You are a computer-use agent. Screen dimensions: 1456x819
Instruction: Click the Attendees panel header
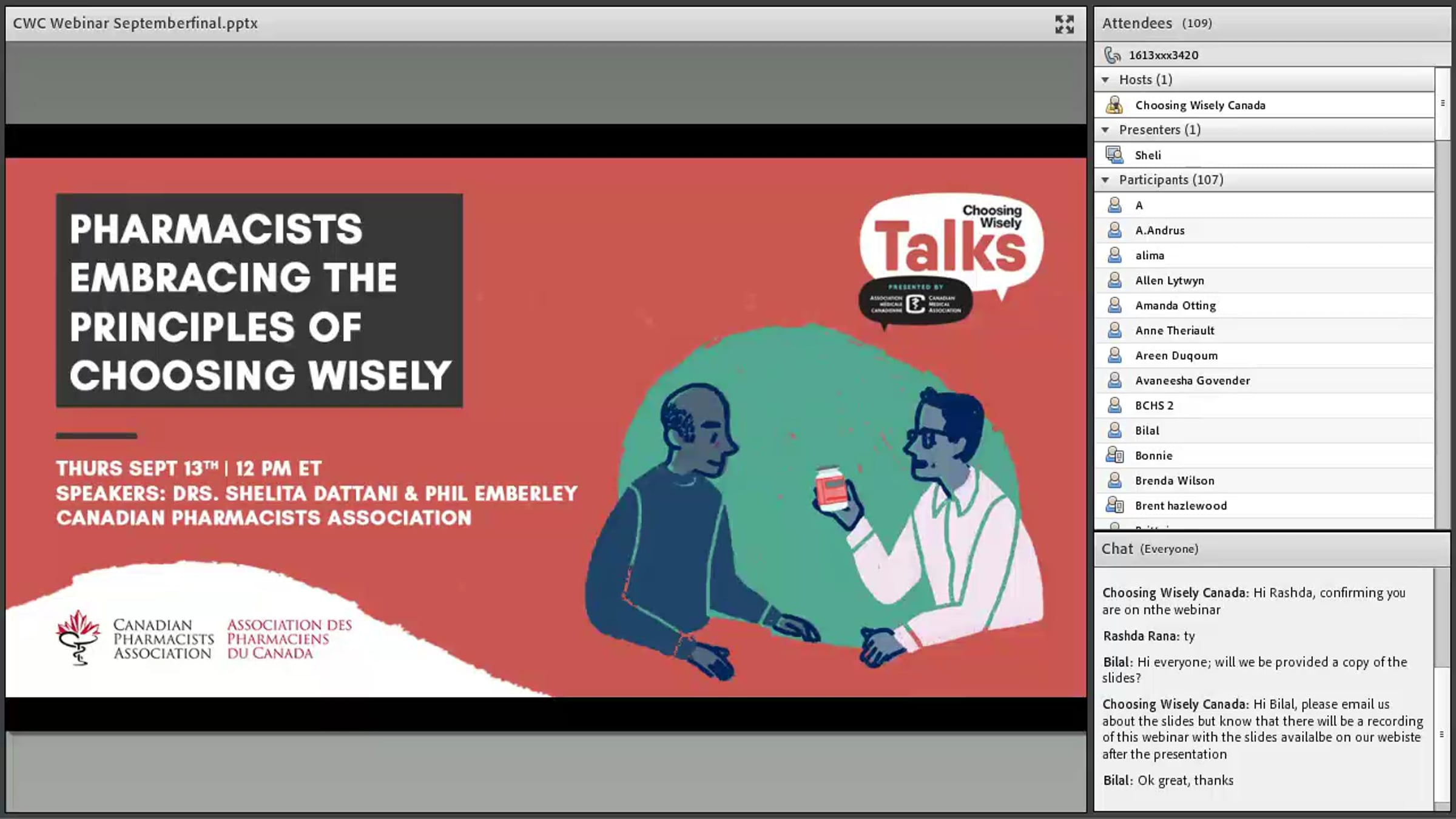[x=1272, y=24]
